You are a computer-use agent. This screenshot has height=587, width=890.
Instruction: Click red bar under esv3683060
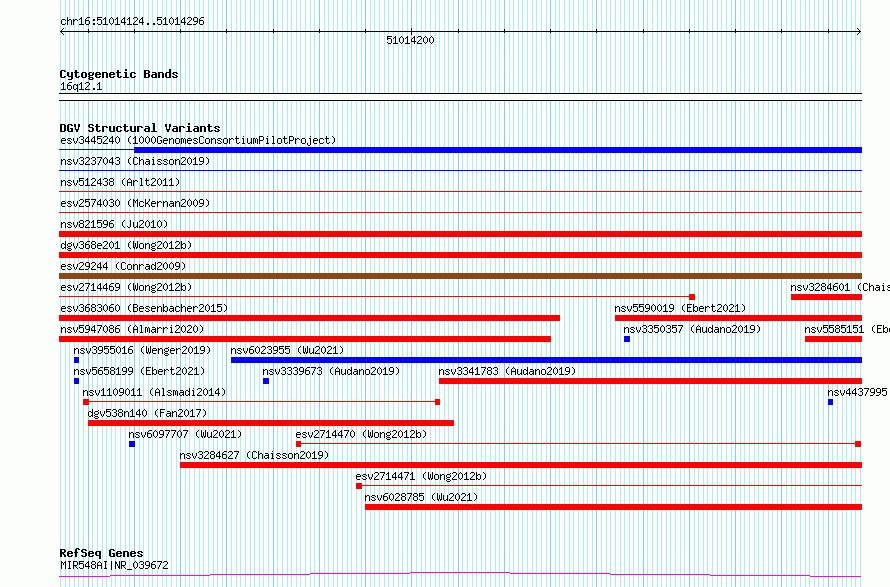coord(309,318)
